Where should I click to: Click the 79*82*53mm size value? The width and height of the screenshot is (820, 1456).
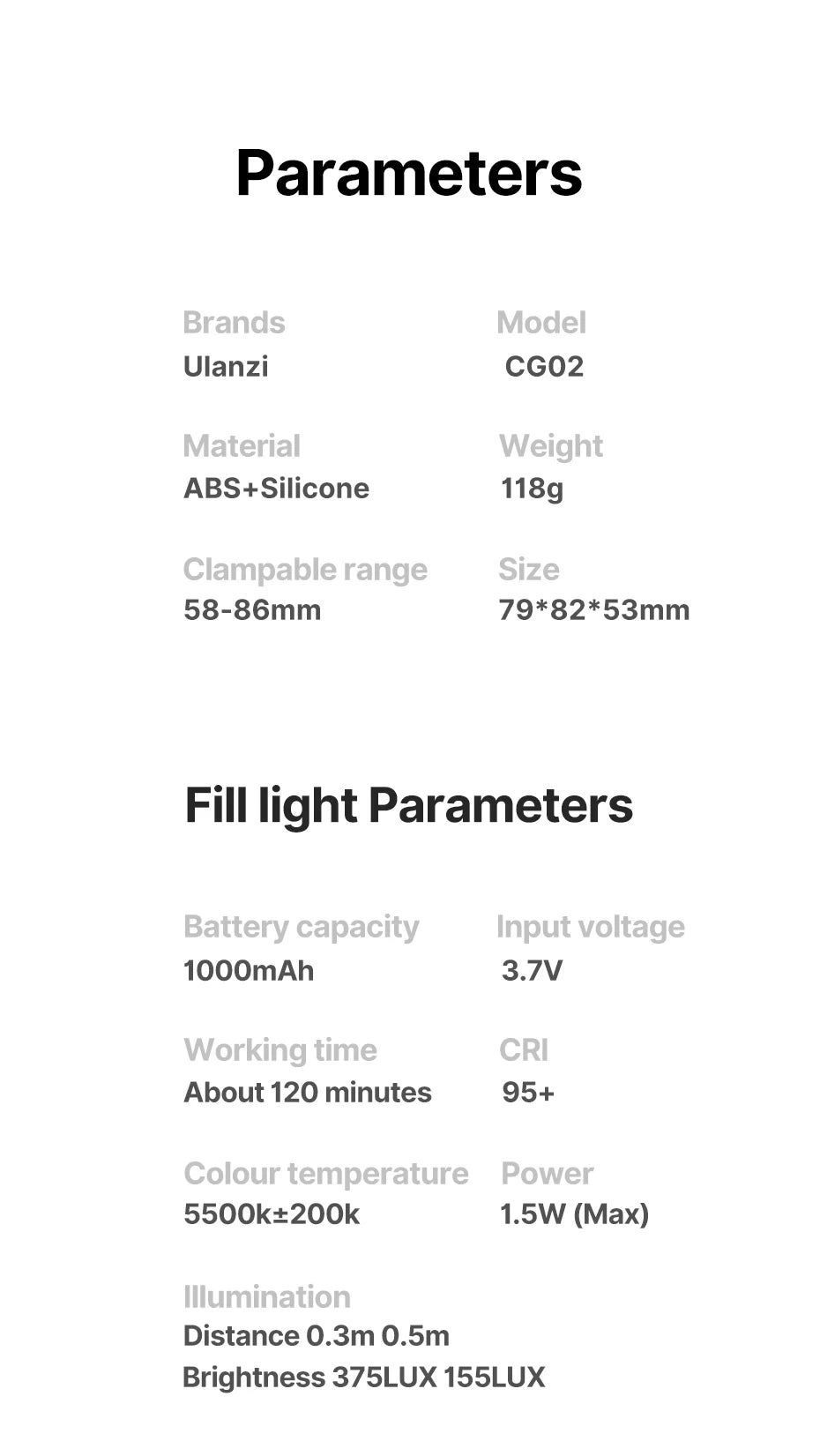(594, 609)
